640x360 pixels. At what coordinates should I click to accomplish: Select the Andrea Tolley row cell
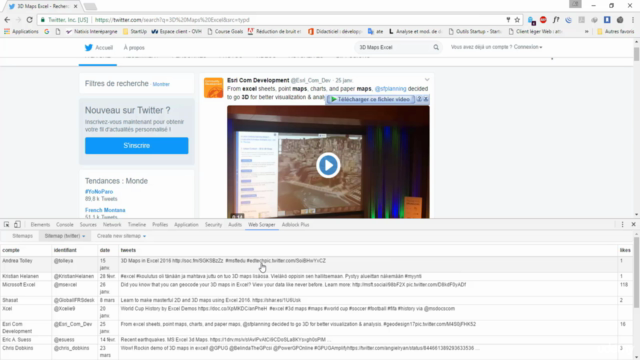(x=26, y=264)
